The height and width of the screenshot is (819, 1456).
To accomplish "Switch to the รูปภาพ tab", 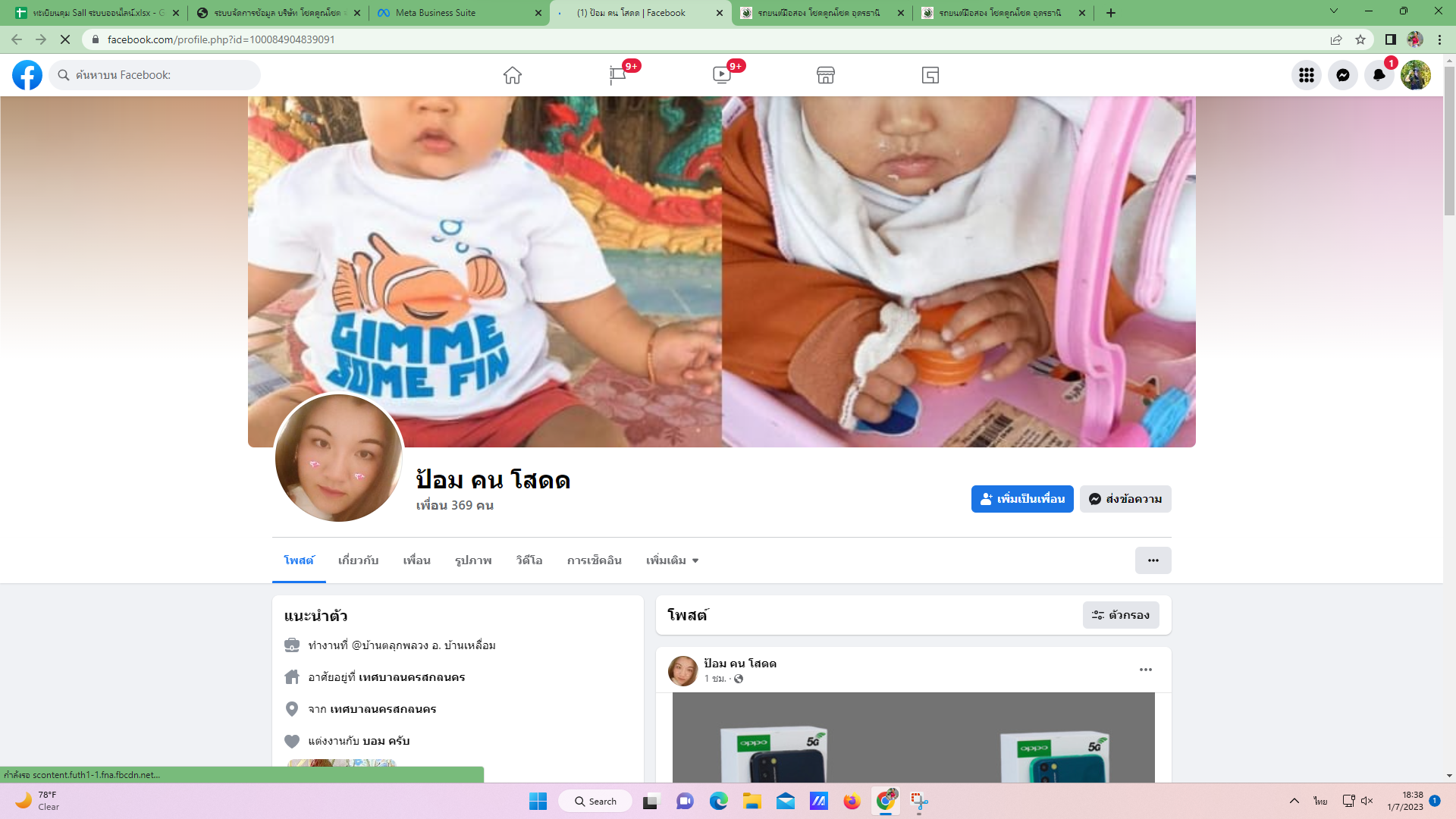I will tap(473, 560).
